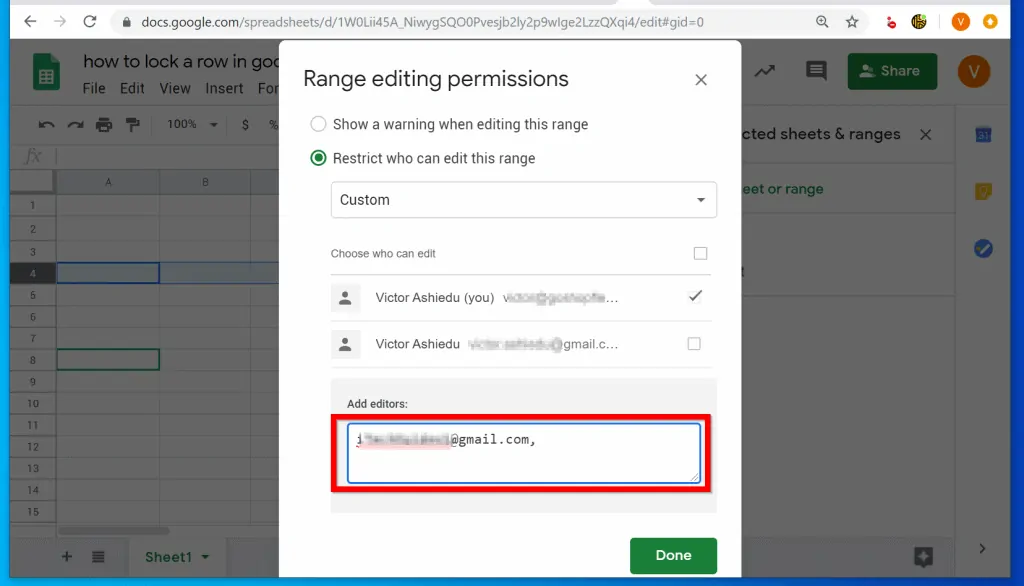Screen dimensions: 1024x586
Task: Open the Sheet1 tab dropdown arrow
Action: [x=207, y=557]
